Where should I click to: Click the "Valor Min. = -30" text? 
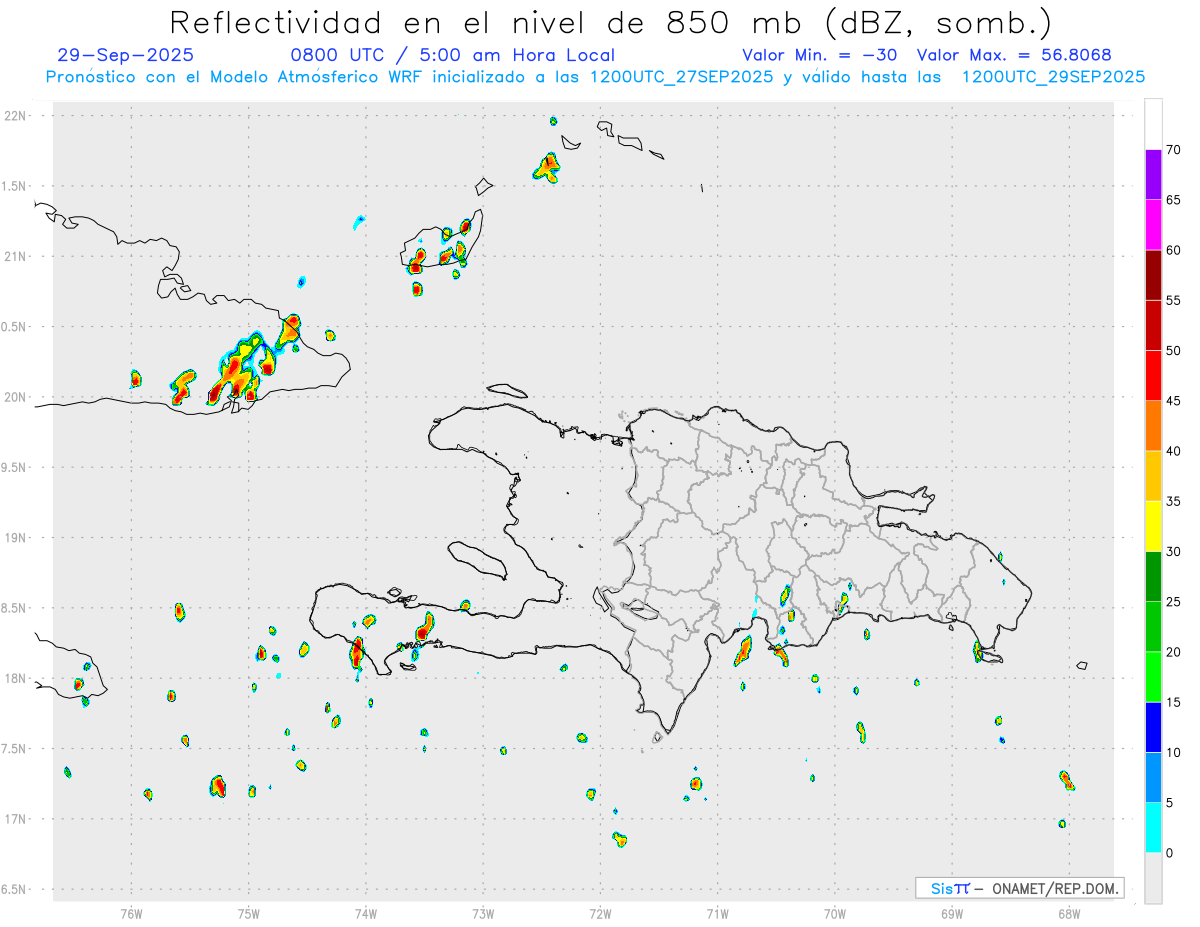822,55
